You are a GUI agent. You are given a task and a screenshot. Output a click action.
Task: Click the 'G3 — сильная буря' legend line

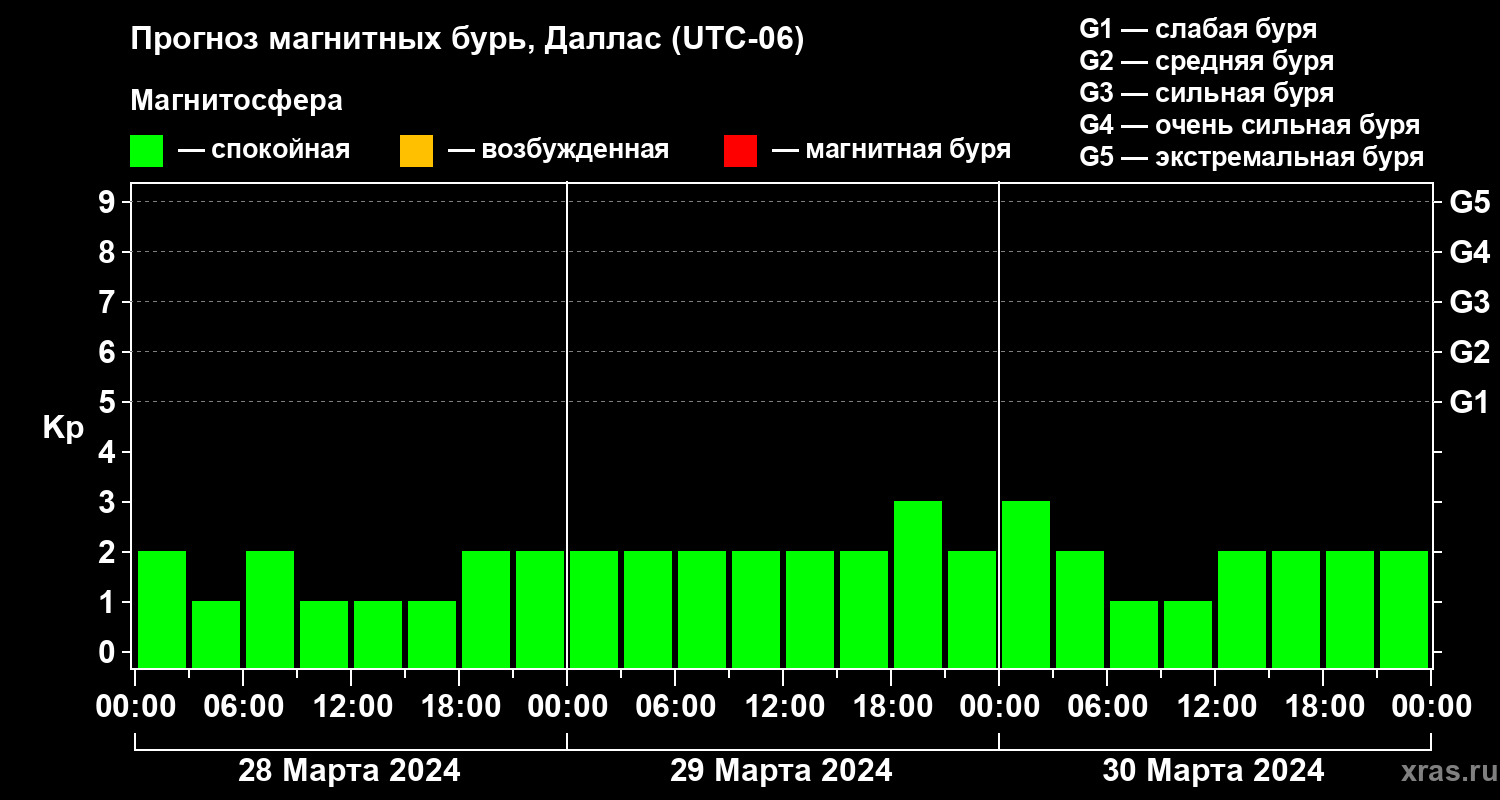pos(1206,93)
